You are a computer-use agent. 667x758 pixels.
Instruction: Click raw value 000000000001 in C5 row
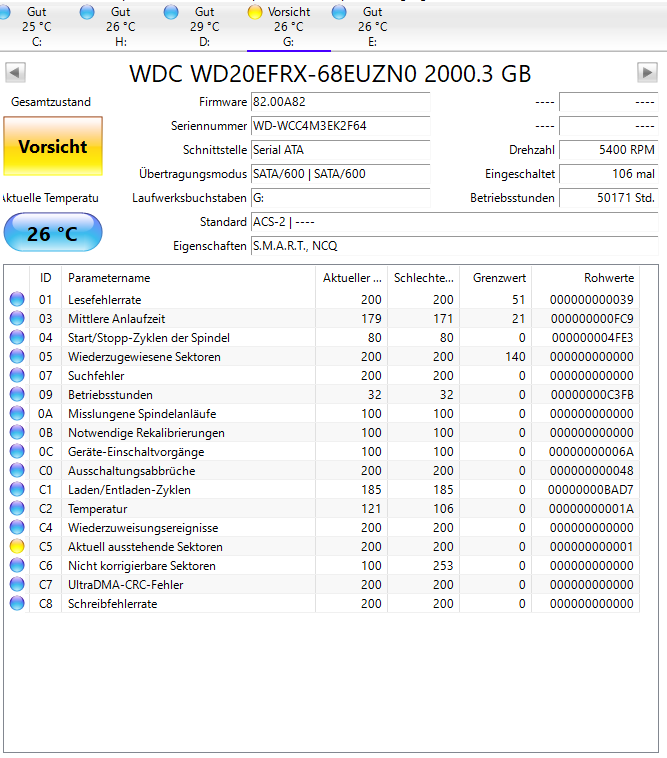click(592, 547)
